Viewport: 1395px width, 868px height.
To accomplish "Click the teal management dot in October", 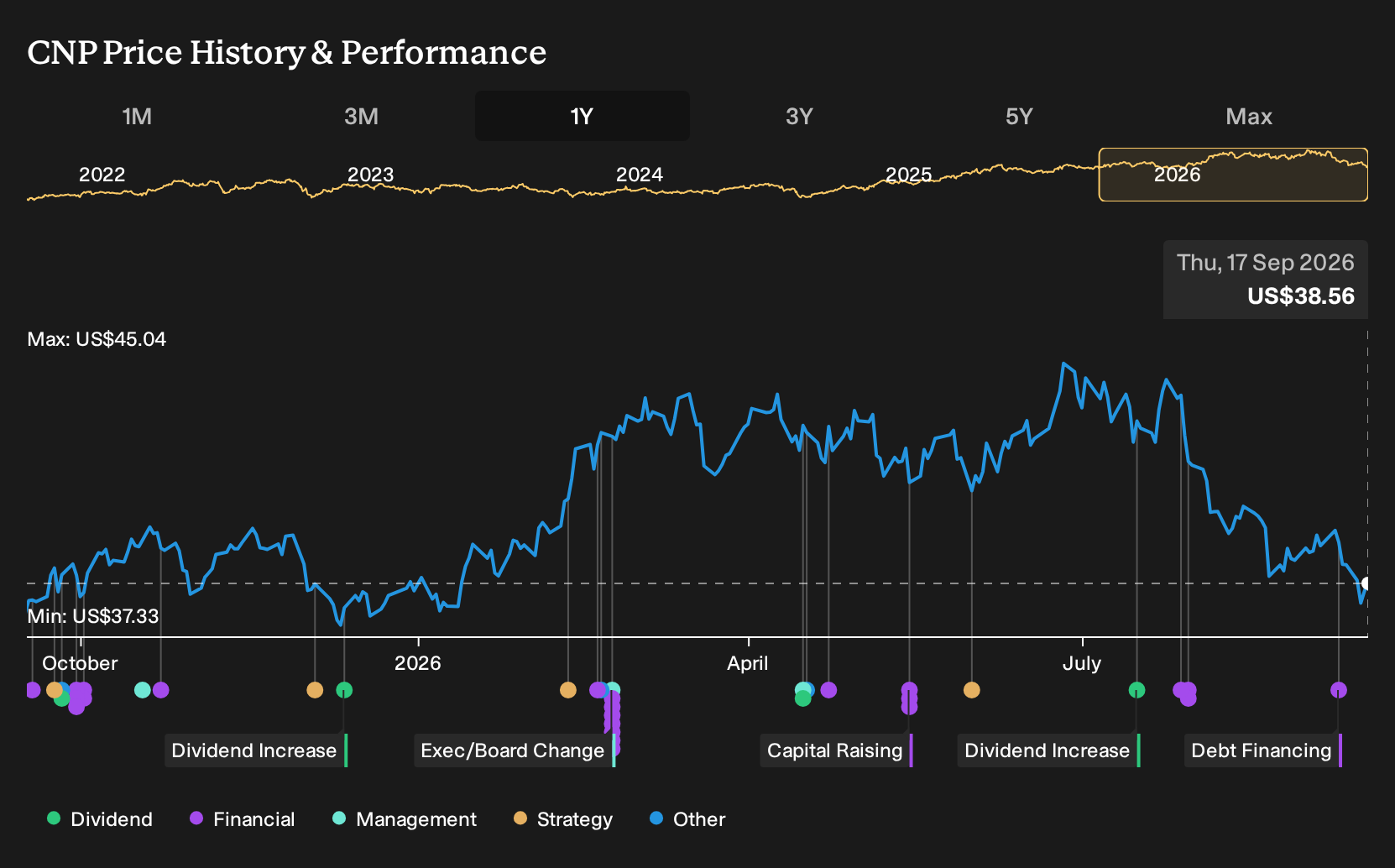I will [x=143, y=690].
